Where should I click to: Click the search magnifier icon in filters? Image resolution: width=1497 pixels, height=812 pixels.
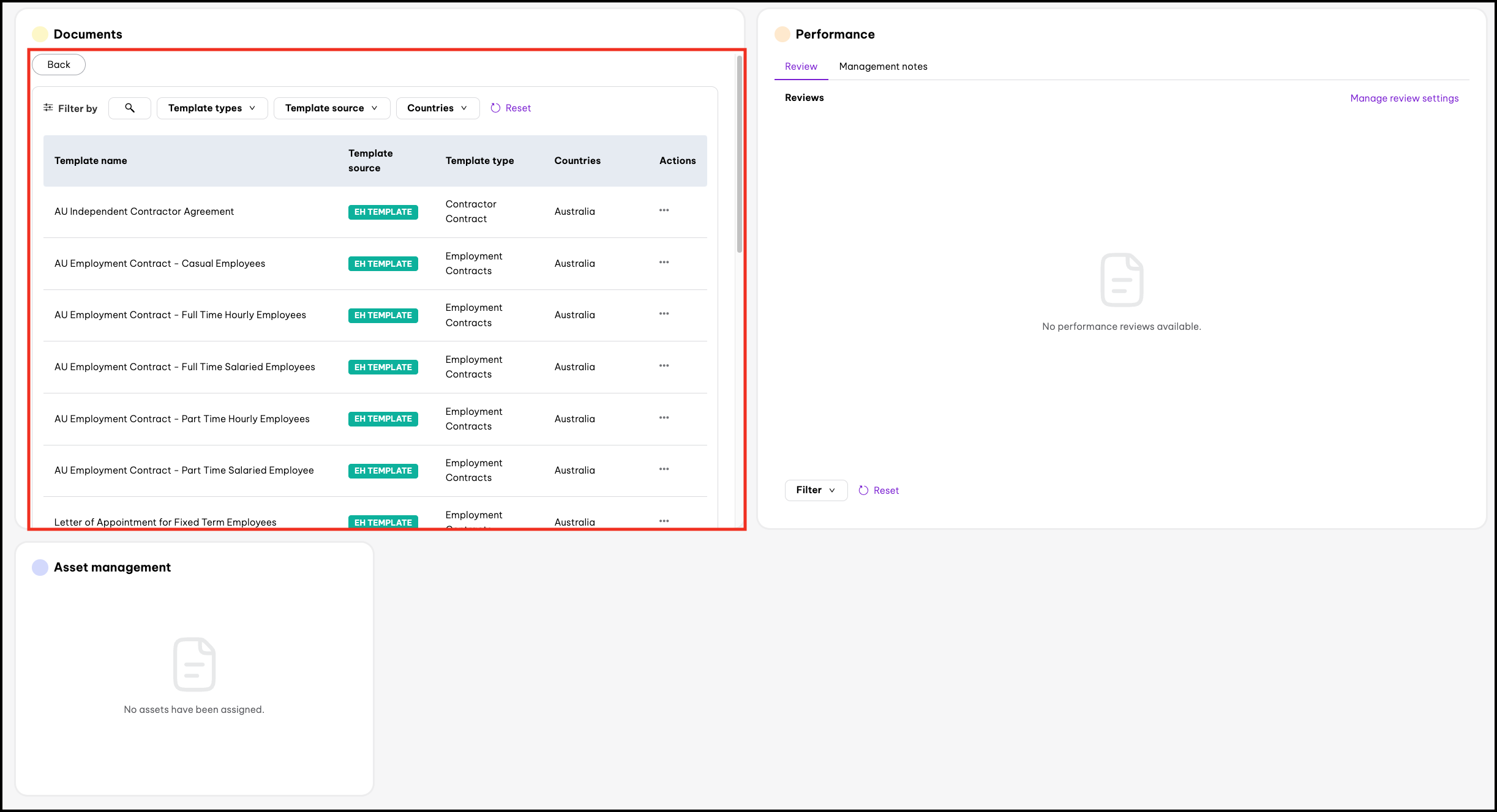click(130, 108)
